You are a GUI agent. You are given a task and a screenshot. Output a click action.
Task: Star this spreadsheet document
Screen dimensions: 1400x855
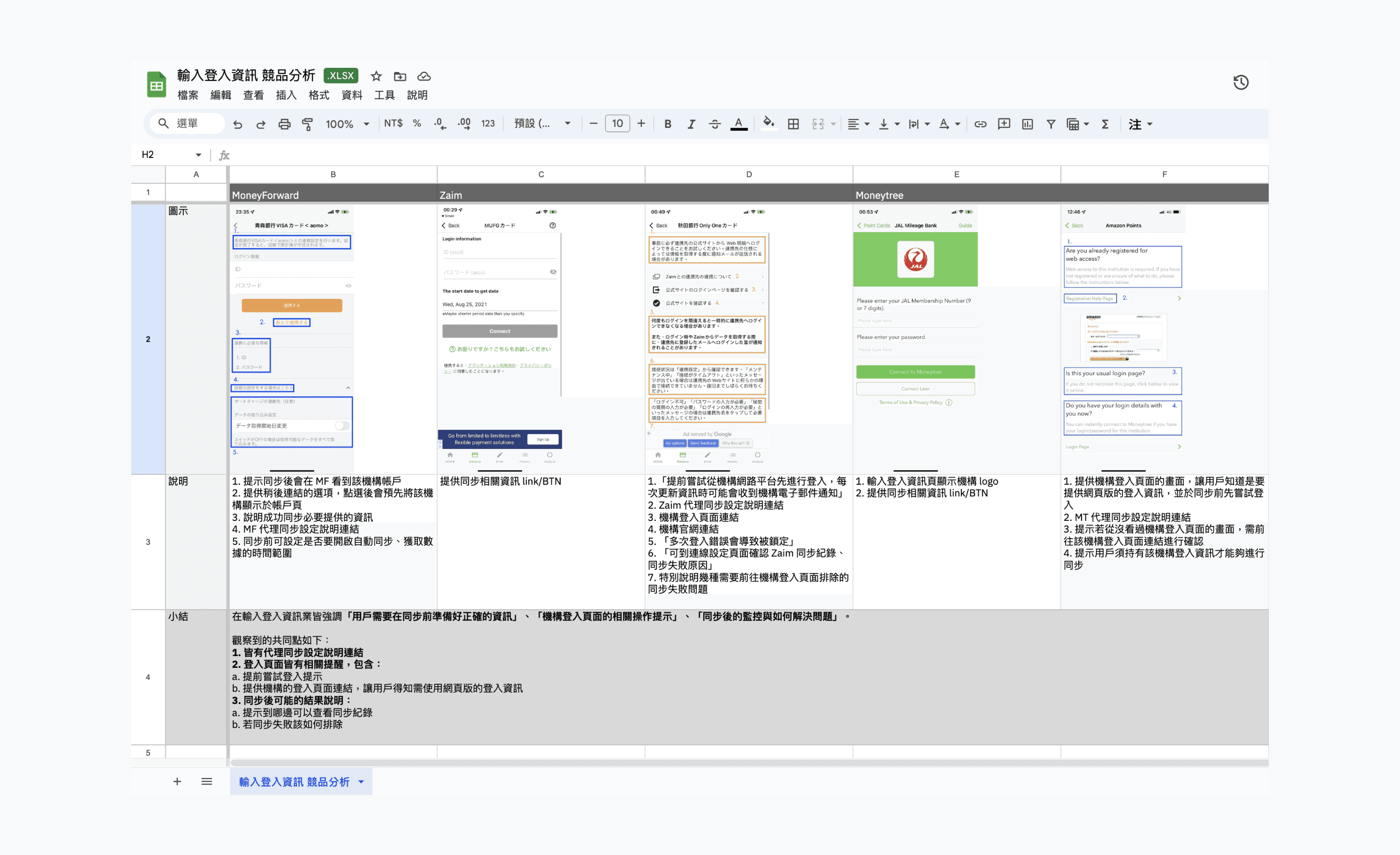click(x=376, y=76)
